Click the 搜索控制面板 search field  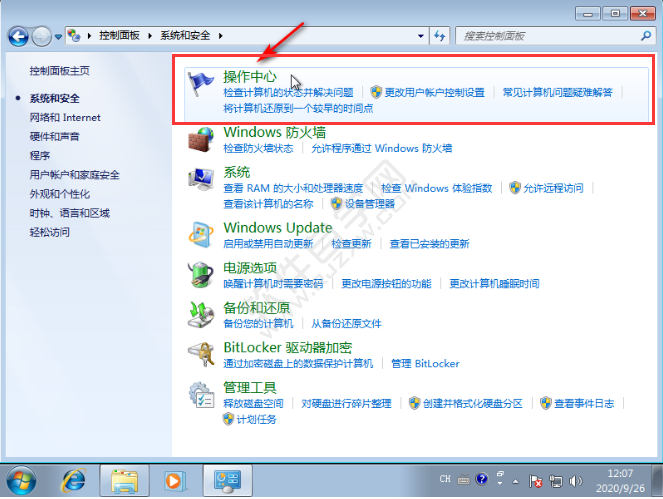tap(555, 36)
